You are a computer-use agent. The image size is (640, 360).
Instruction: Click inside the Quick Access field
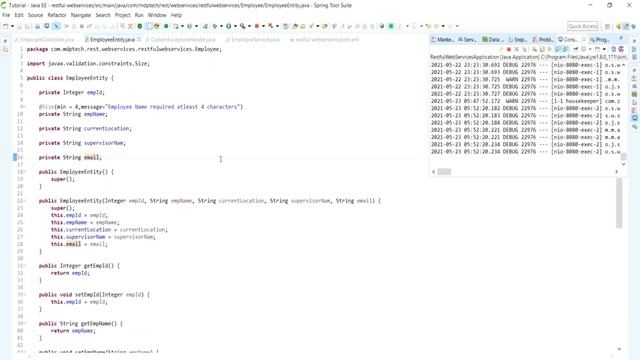[x=582, y=26]
